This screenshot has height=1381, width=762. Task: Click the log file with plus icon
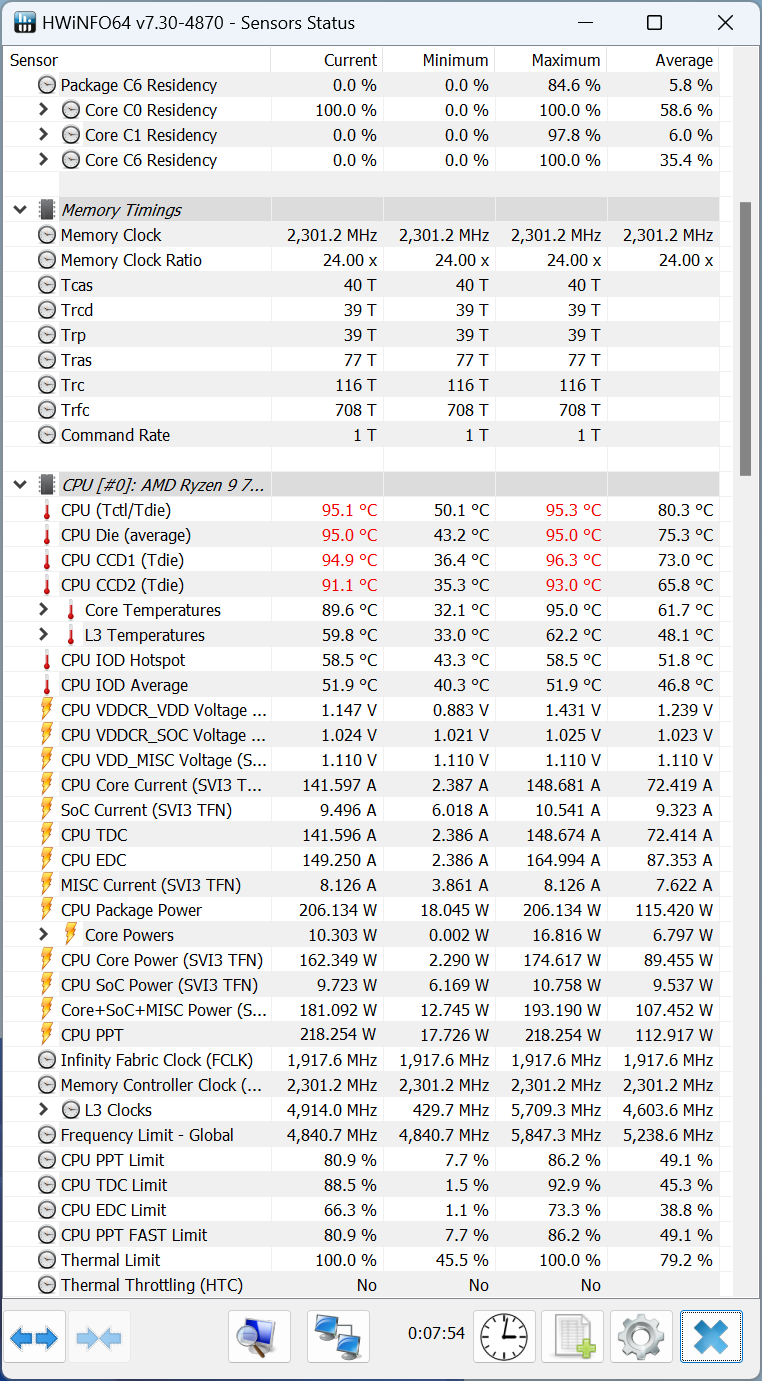[572, 1337]
